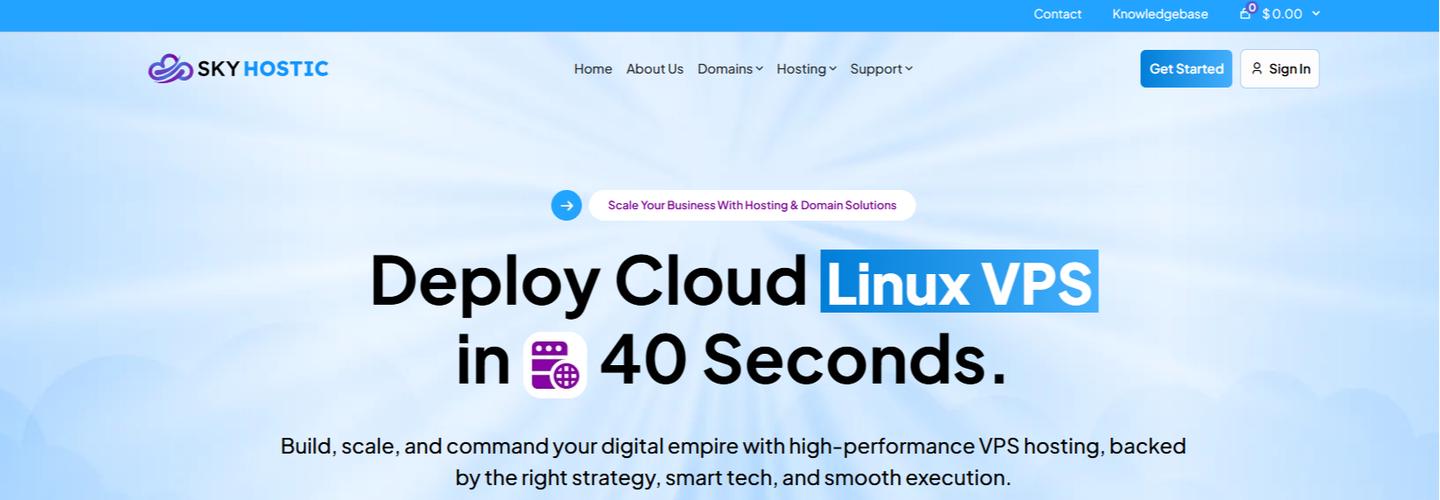Click the Sign In button
The height and width of the screenshot is (500, 1440).
[1280, 68]
